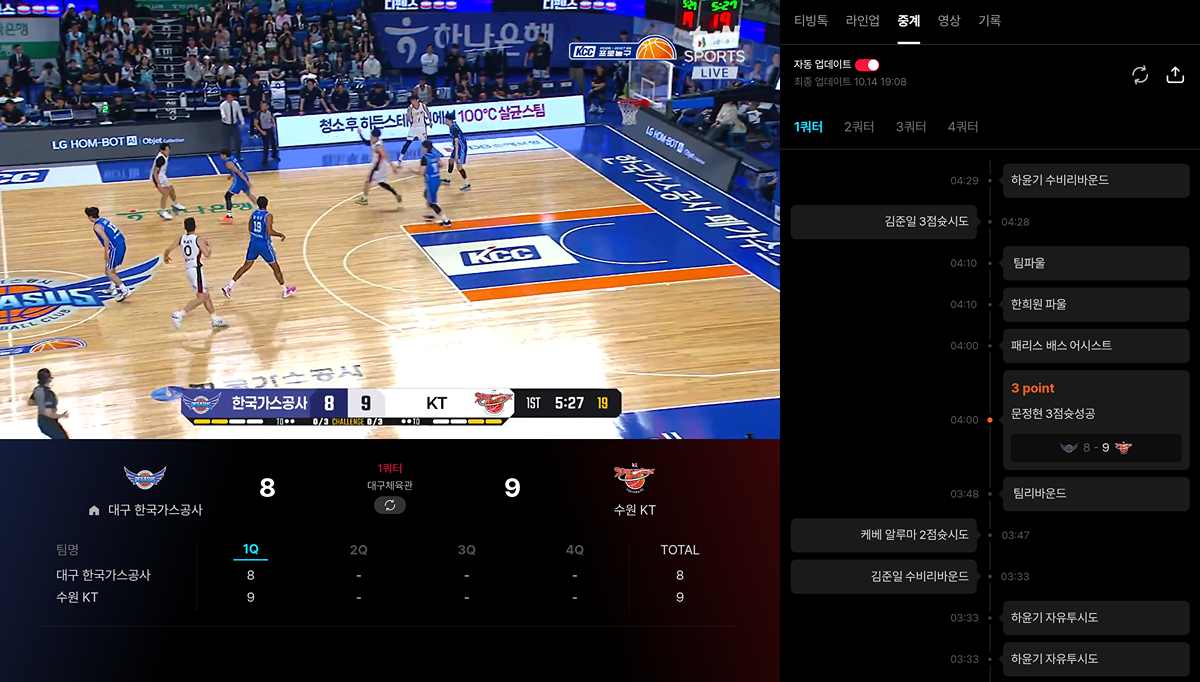Select the 팀리바운드 play entry
1200x682 pixels.
tap(1095, 494)
